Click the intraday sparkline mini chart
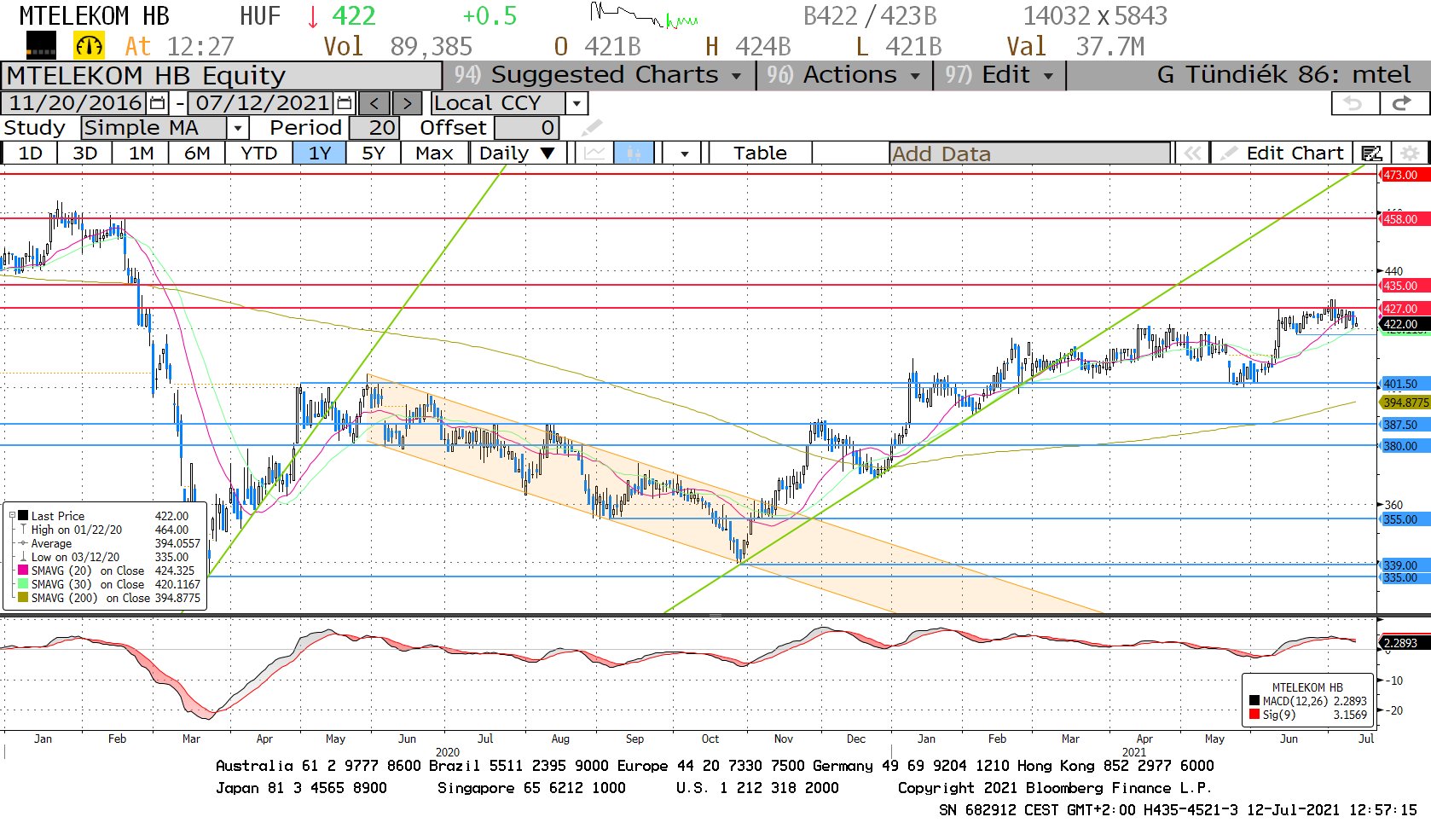 click(x=644, y=15)
